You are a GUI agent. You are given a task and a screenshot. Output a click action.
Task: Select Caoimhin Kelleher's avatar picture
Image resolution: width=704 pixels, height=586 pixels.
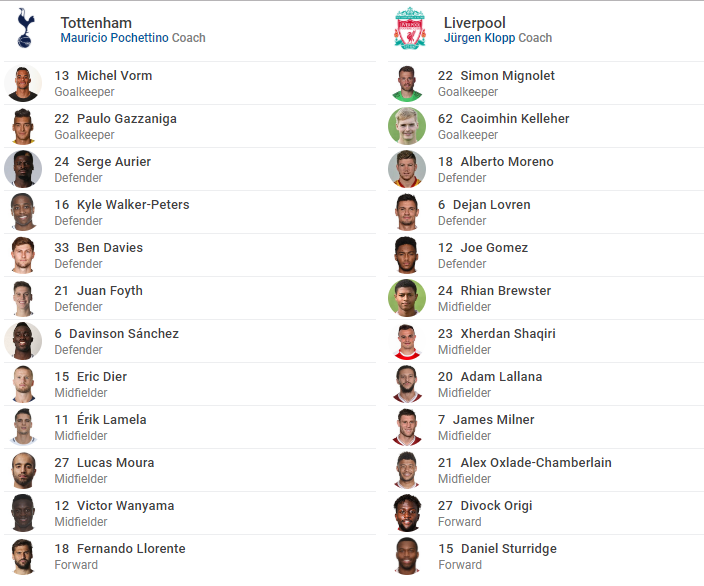coord(407,127)
